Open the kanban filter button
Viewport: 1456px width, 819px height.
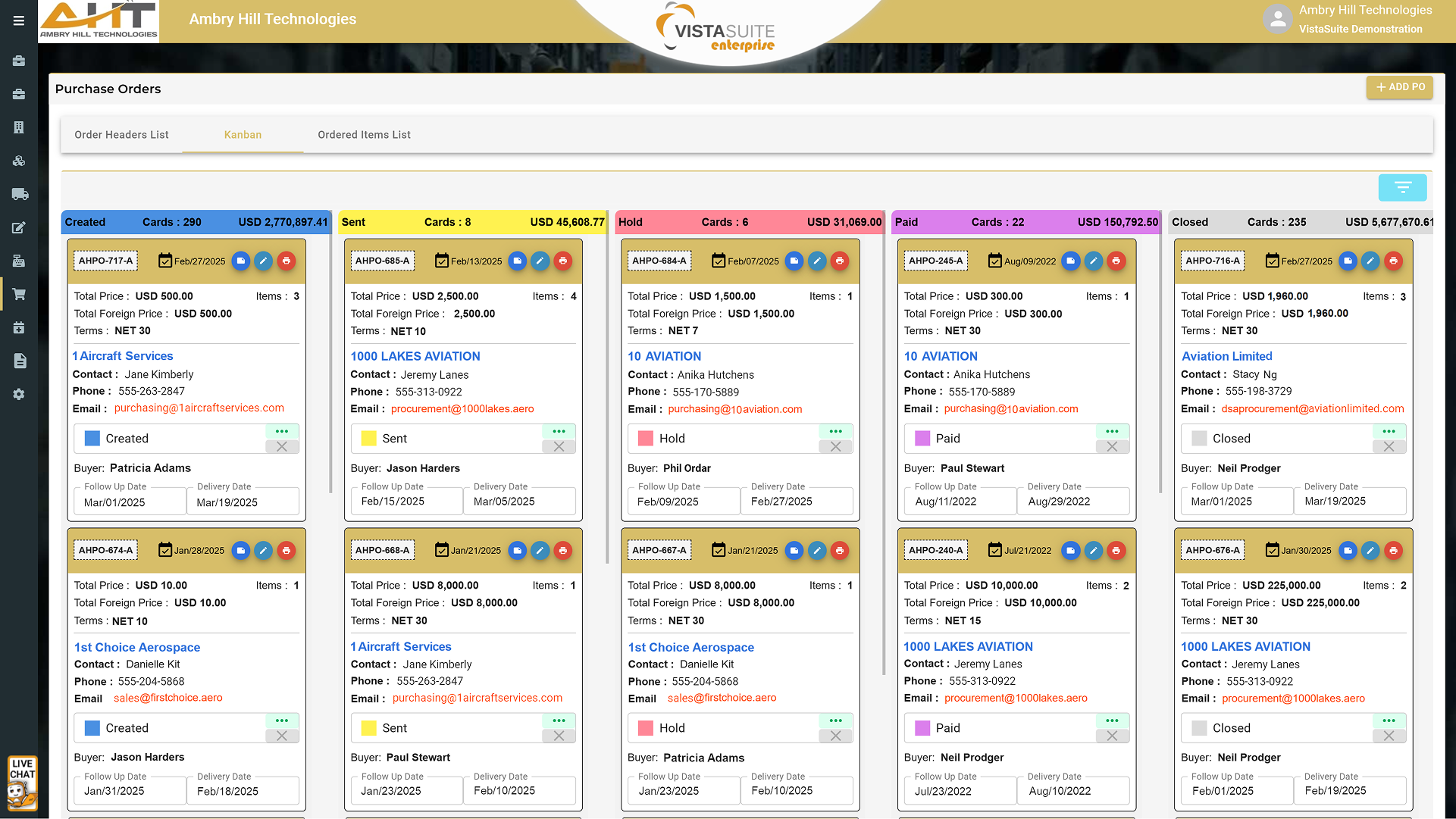pos(1402,187)
